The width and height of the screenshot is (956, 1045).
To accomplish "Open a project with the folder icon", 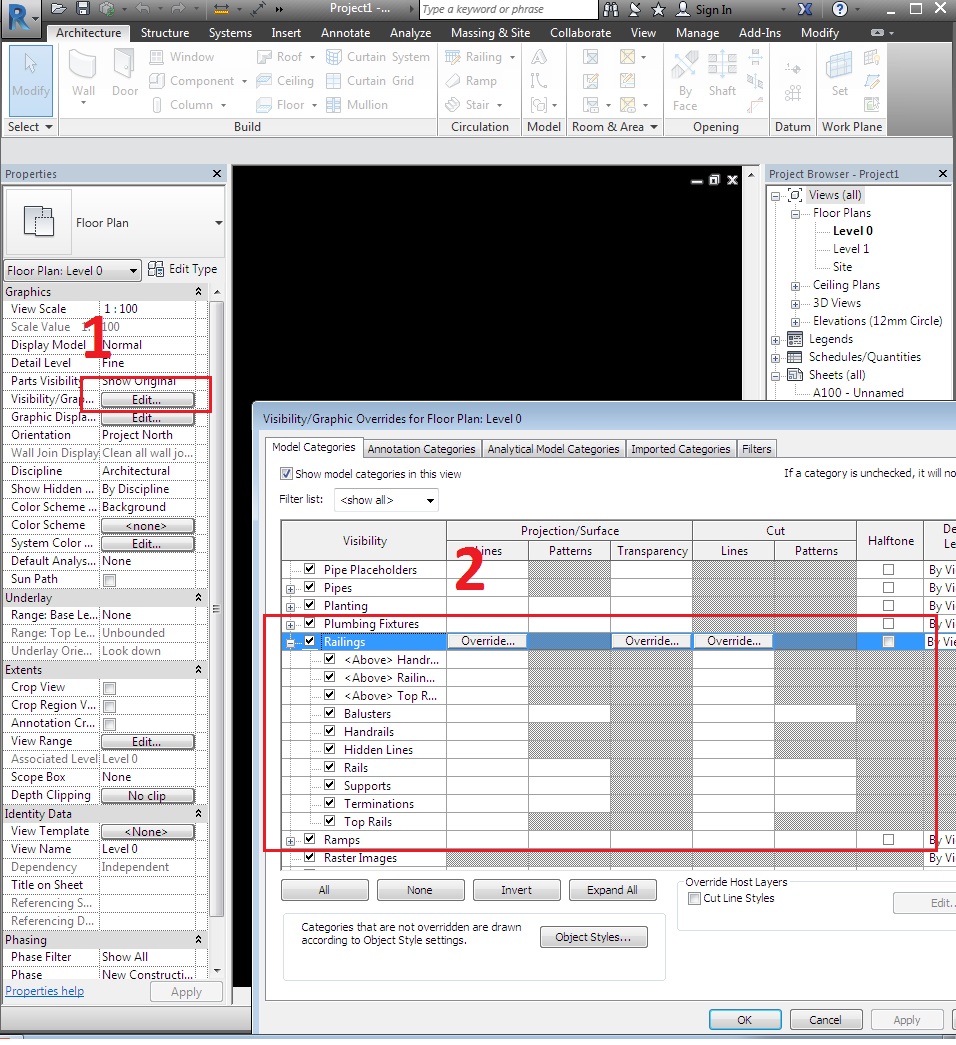I will point(59,9).
